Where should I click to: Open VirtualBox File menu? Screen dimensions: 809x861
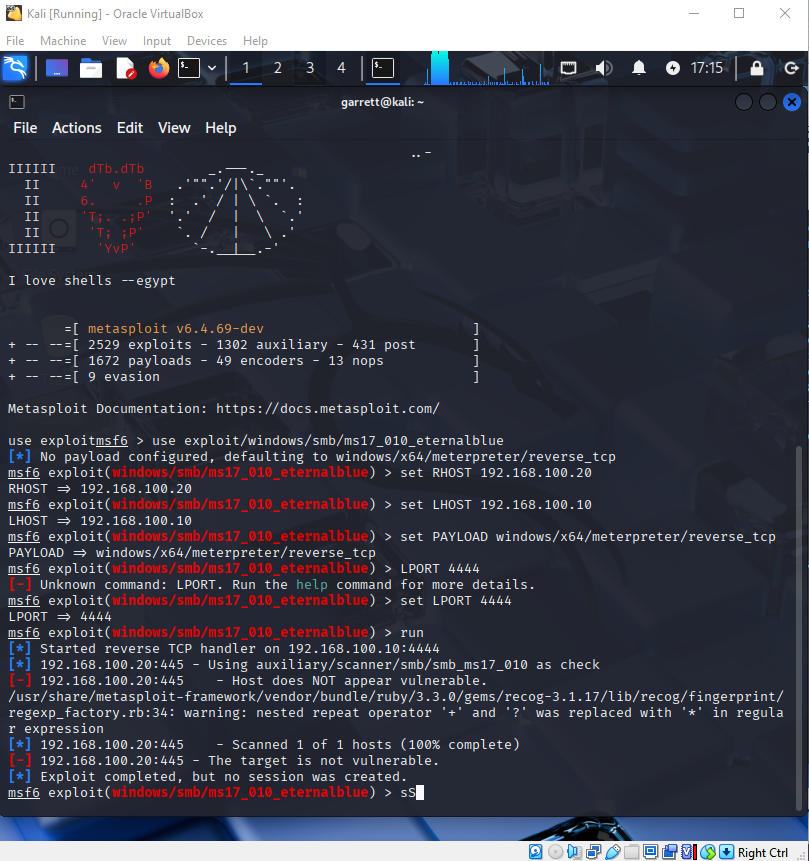15,41
